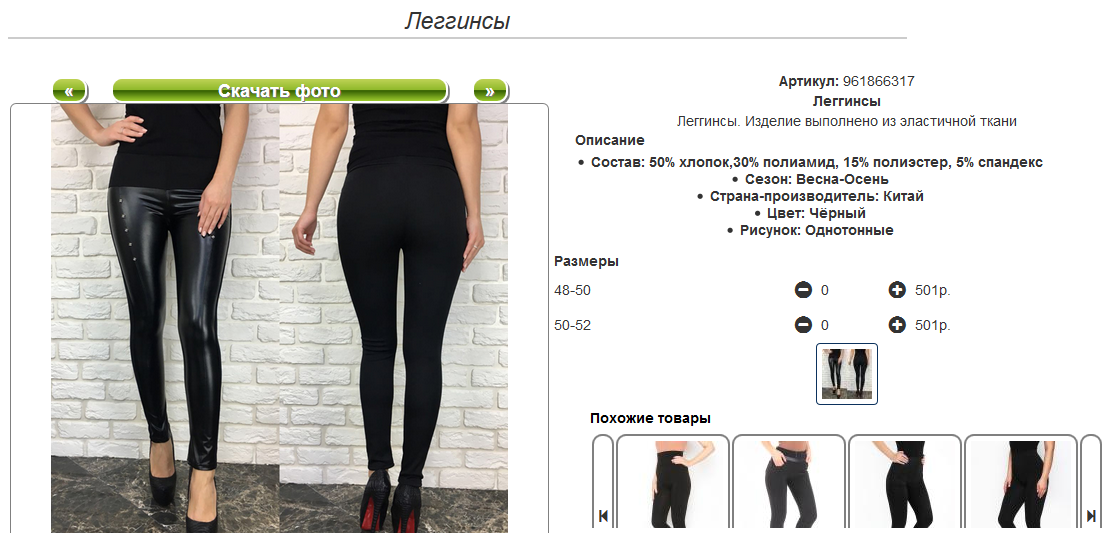Increase quantity for size 48-50

pyautogui.click(x=897, y=290)
